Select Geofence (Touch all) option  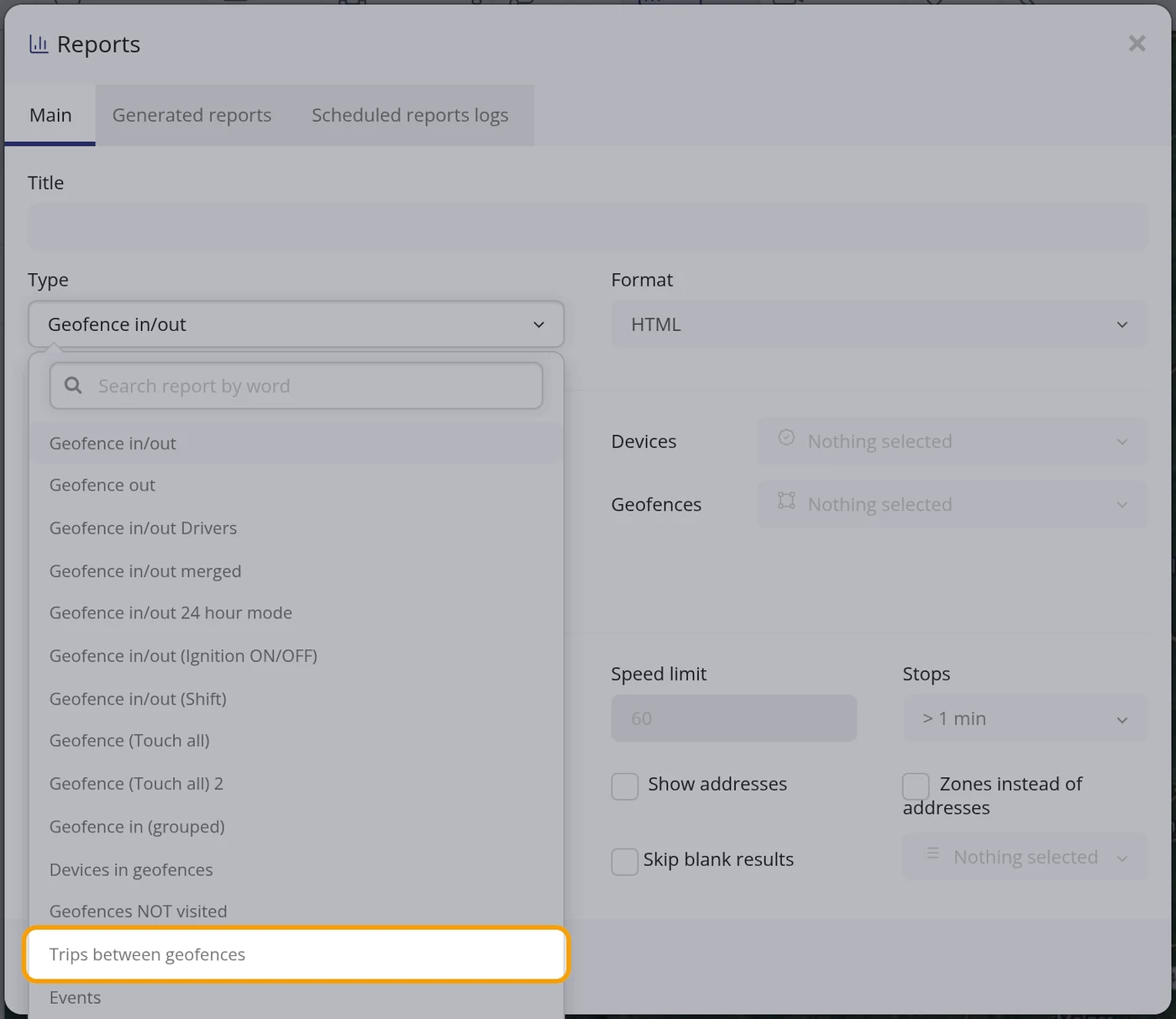(x=296, y=741)
